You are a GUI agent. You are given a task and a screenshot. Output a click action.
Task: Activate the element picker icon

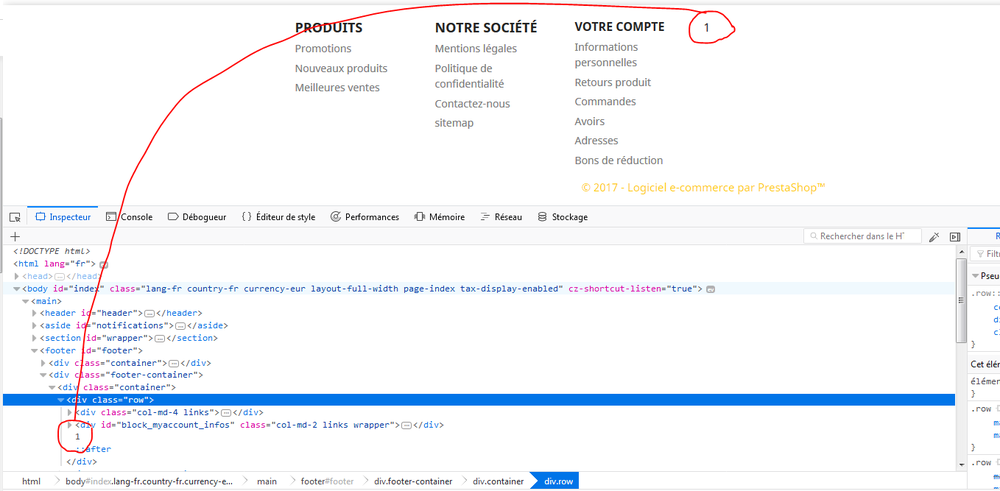tap(15, 217)
